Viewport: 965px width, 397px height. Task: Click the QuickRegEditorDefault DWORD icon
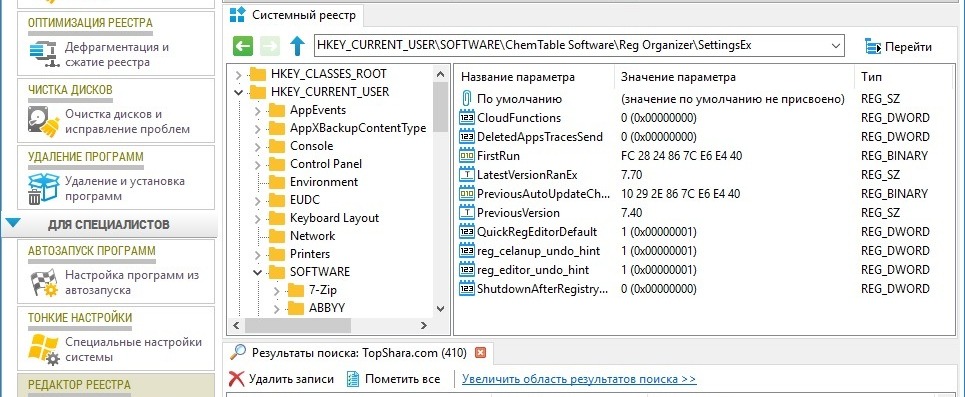point(466,232)
